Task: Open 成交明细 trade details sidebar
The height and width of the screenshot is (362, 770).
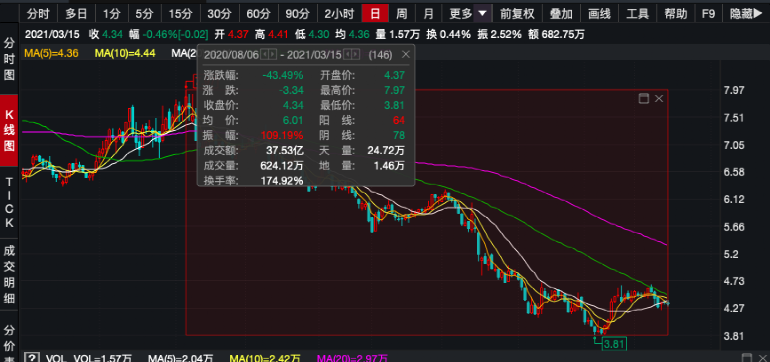Action: [9, 274]
